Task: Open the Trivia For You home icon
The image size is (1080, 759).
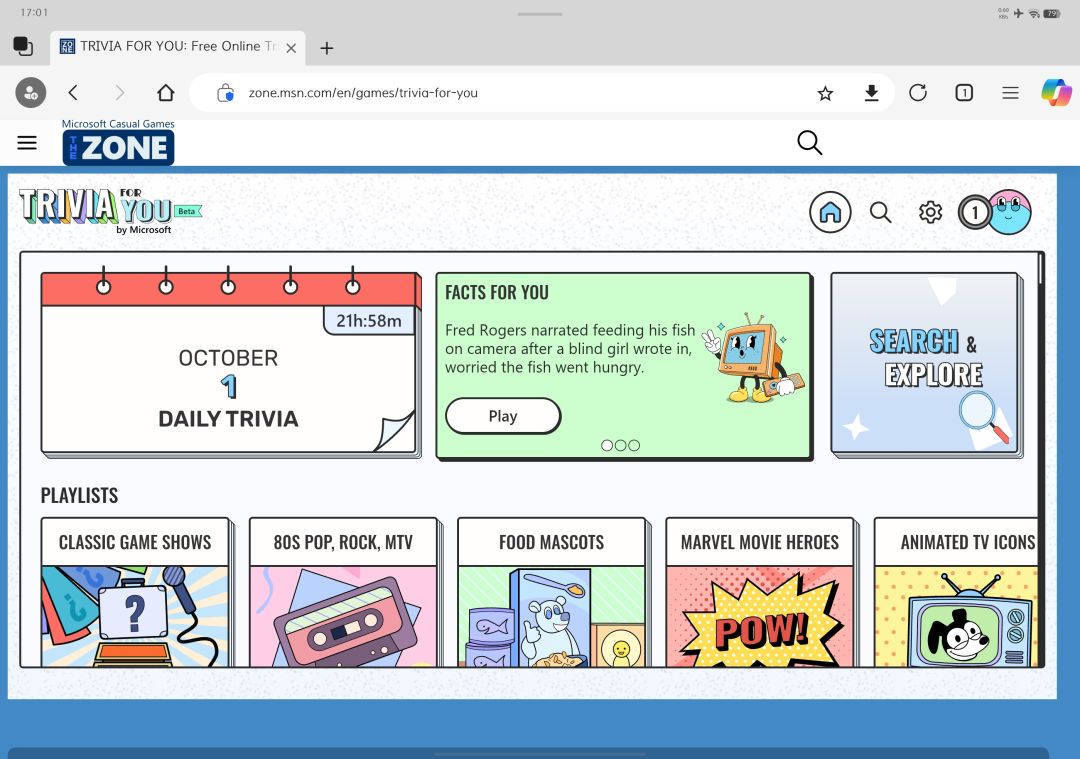Action: click(830, 212)
